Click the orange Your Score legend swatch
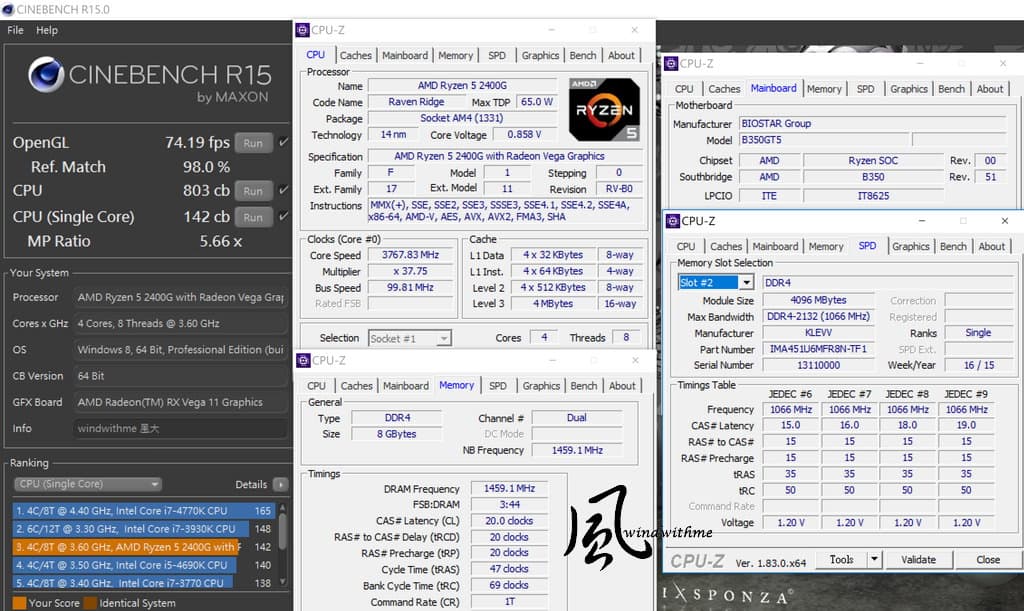Screen dimensions: 1024x611 click(20, 603)
